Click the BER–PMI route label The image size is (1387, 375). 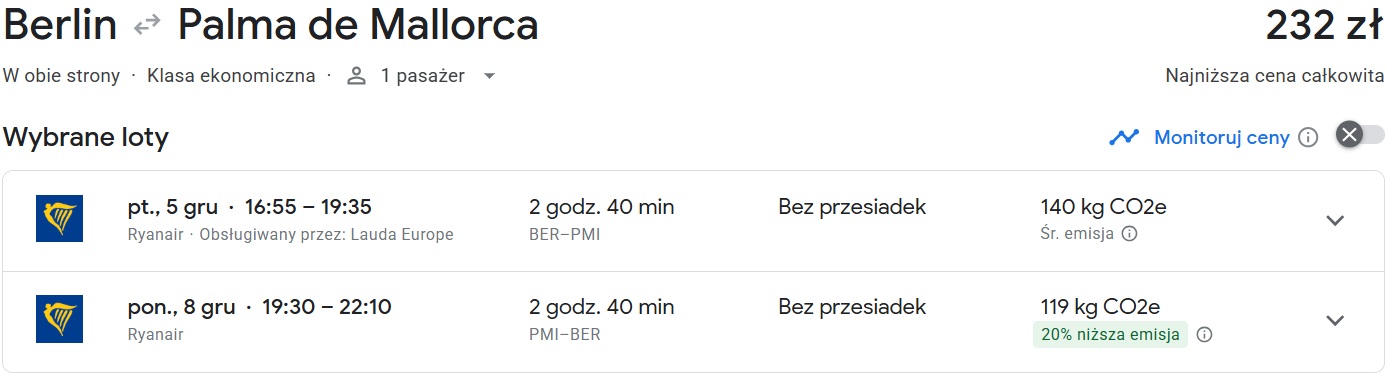(x=565, y=235)
